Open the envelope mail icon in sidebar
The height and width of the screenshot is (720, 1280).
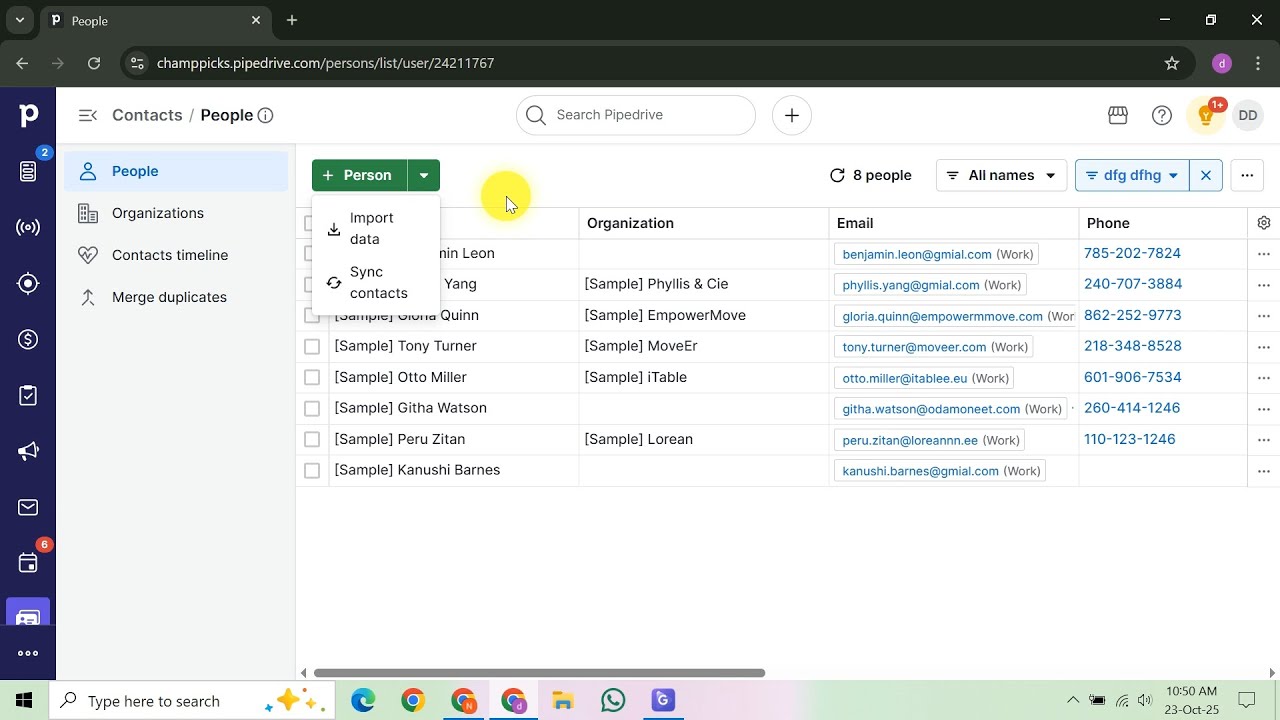28,508
